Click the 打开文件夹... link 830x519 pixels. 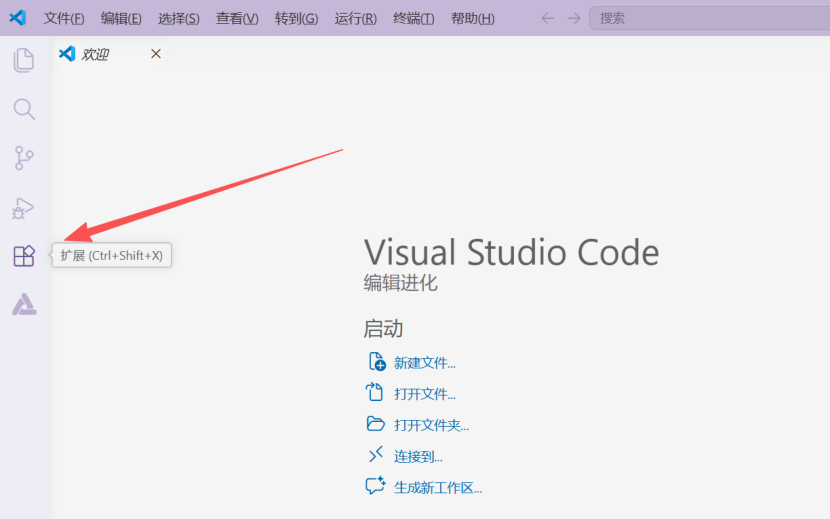(431, 425)
